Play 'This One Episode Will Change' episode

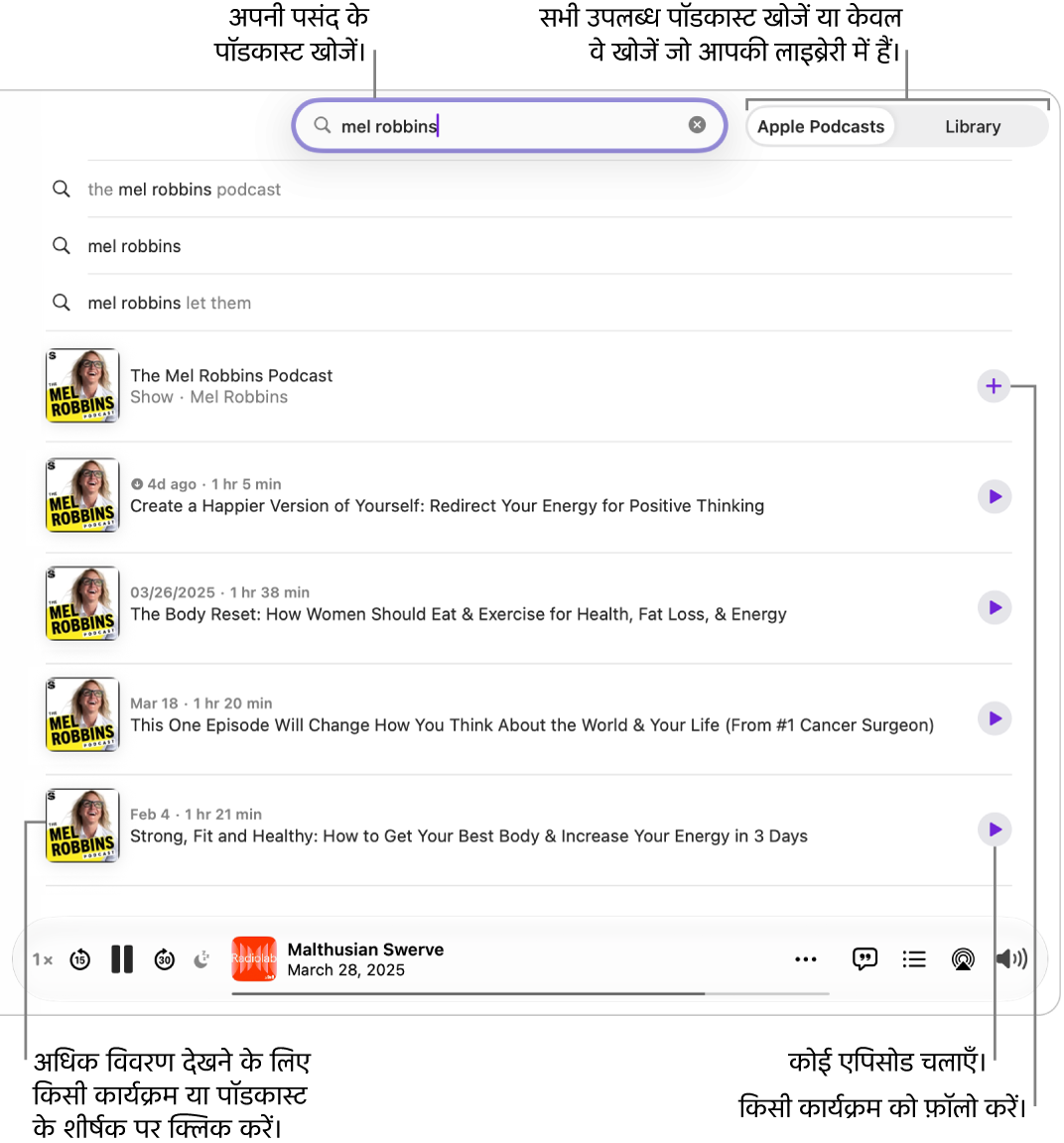[x=995, y=718]
